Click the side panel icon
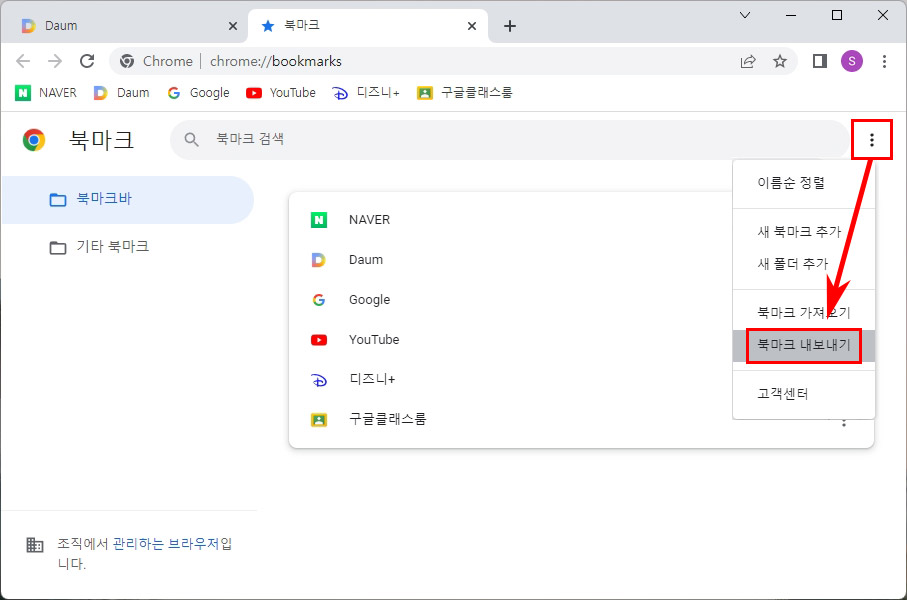 pyautogui.click(x=818, y=61)
